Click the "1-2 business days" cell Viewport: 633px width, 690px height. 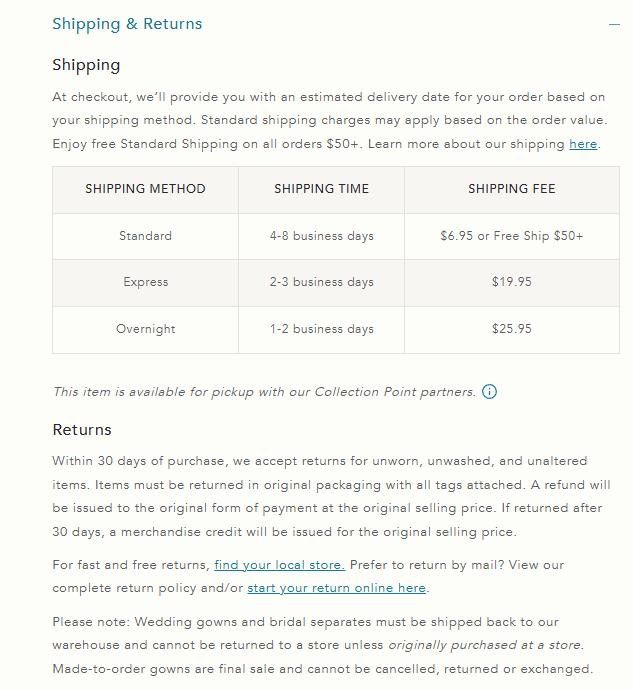(x=321, y=329)
